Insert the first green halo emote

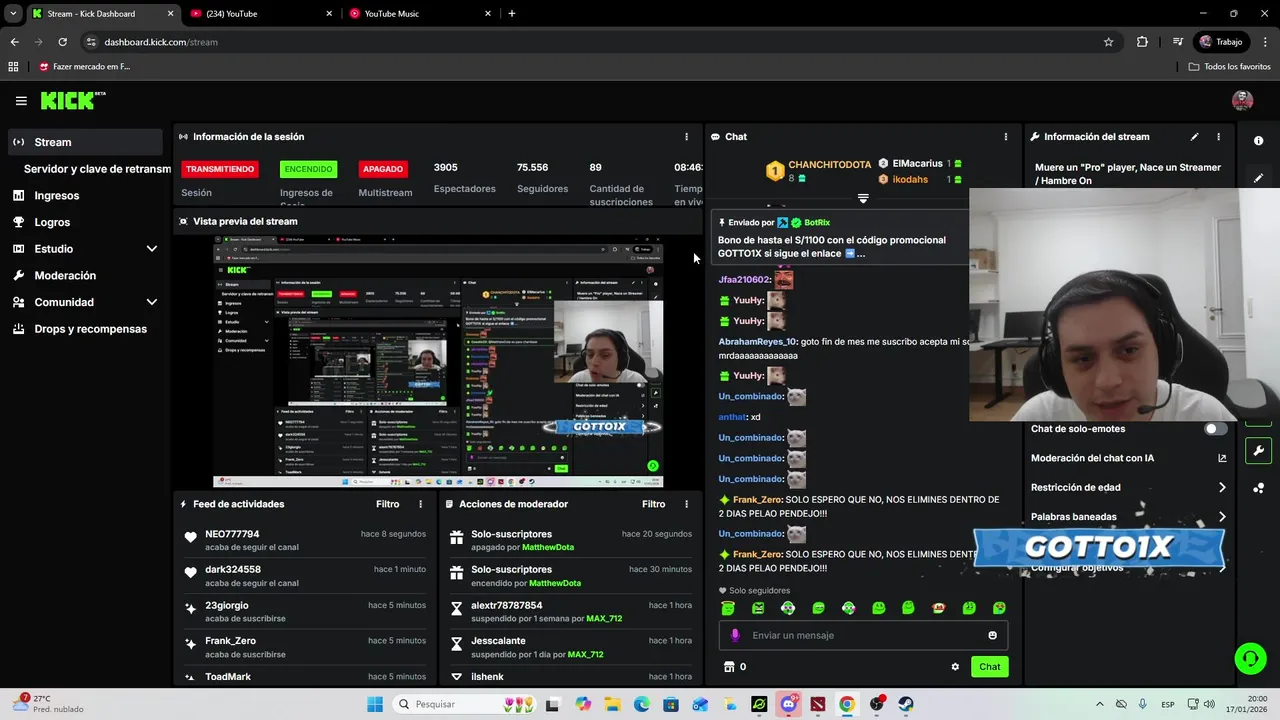[728, 608]
